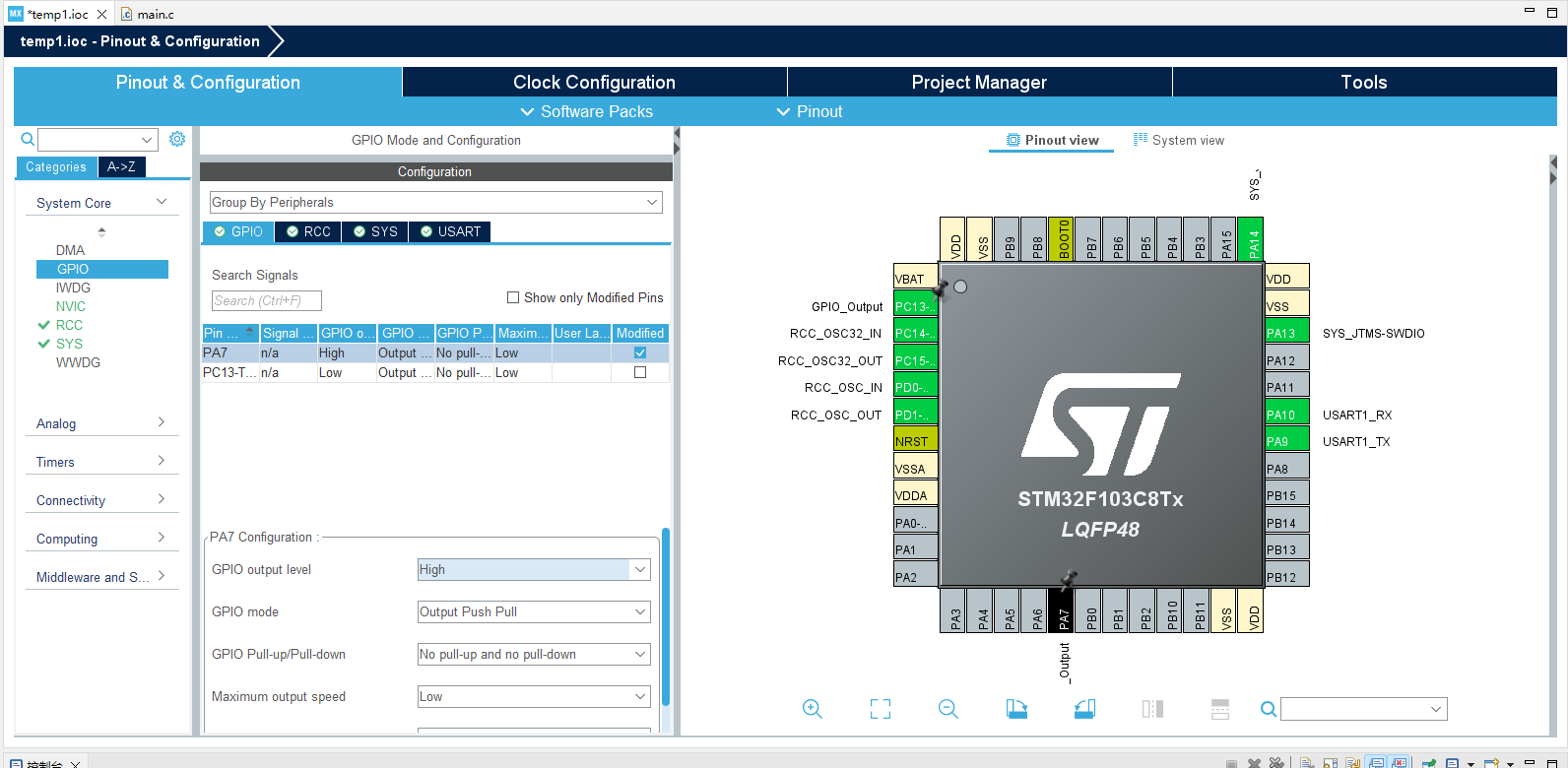1568x768 pixels.
Task: Expand the Timers category
Action: 101,462
